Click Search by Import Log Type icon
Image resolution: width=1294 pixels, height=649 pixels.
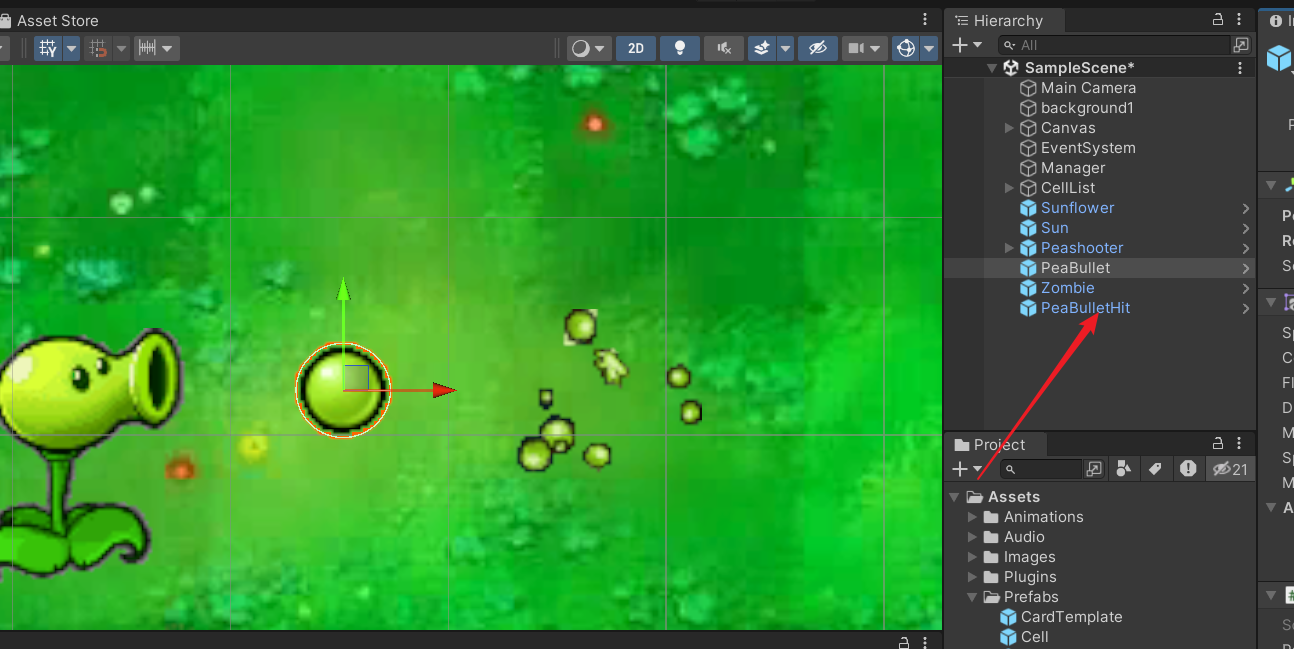(x=1188, y=469)
